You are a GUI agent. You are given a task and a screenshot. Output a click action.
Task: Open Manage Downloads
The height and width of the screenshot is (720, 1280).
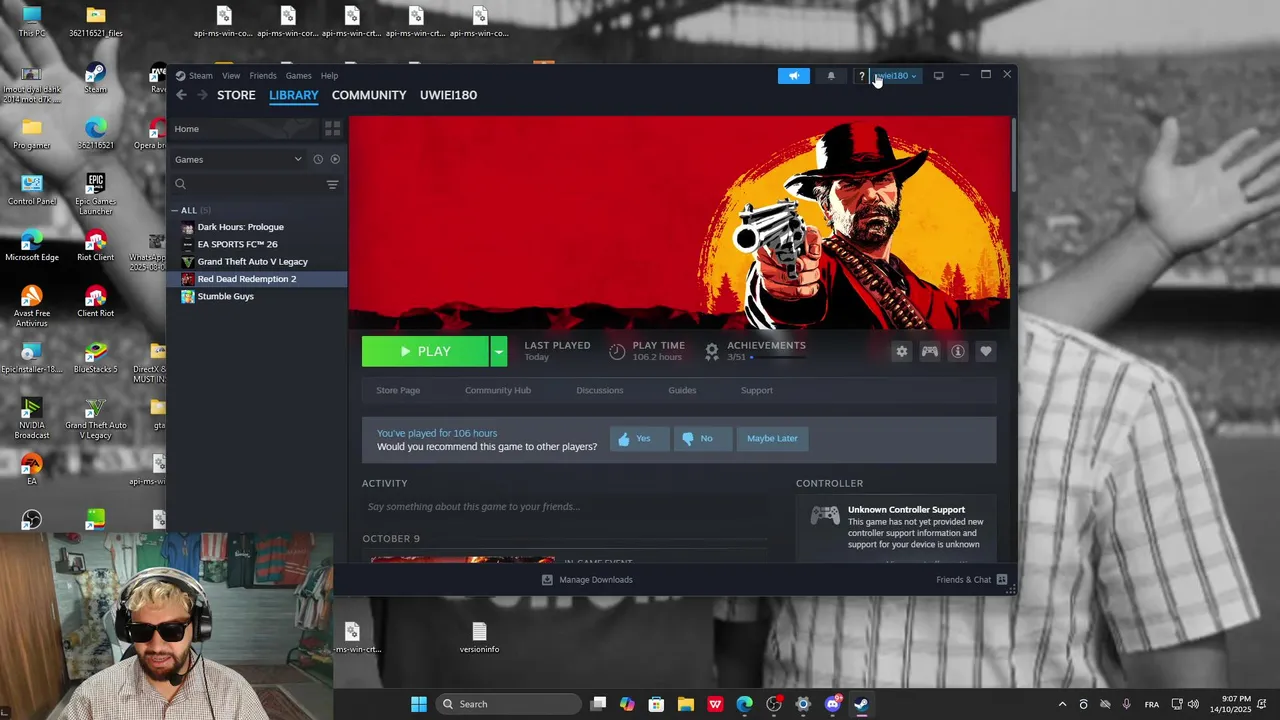(x=587, y=580)
